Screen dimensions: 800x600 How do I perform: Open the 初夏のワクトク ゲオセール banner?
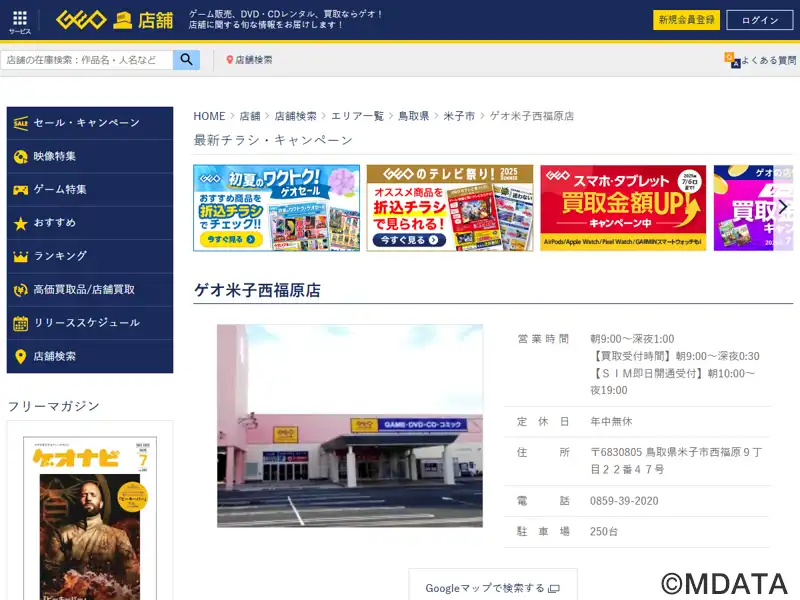(277, 208)
